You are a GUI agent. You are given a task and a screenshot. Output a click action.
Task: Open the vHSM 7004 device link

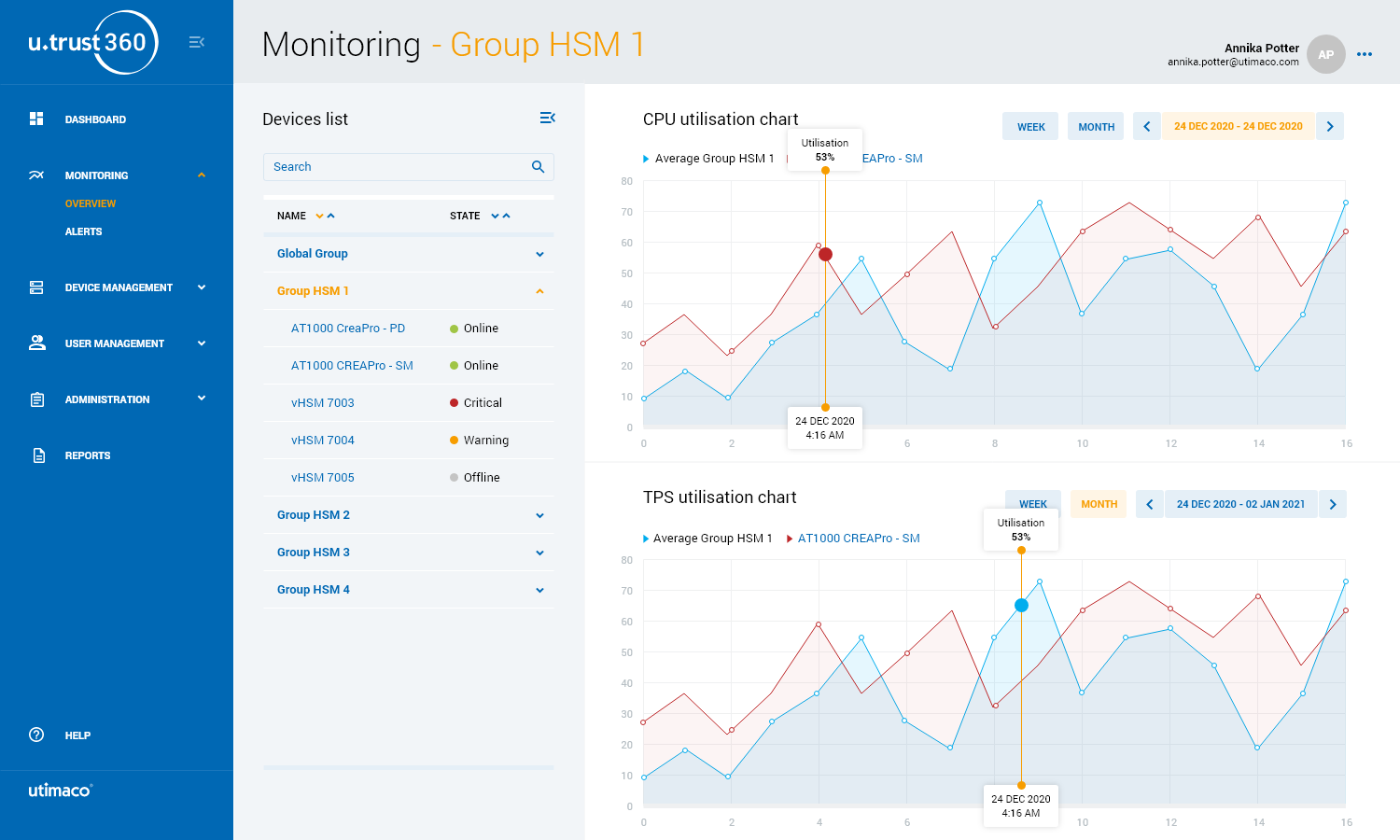[x=323, y=441]
